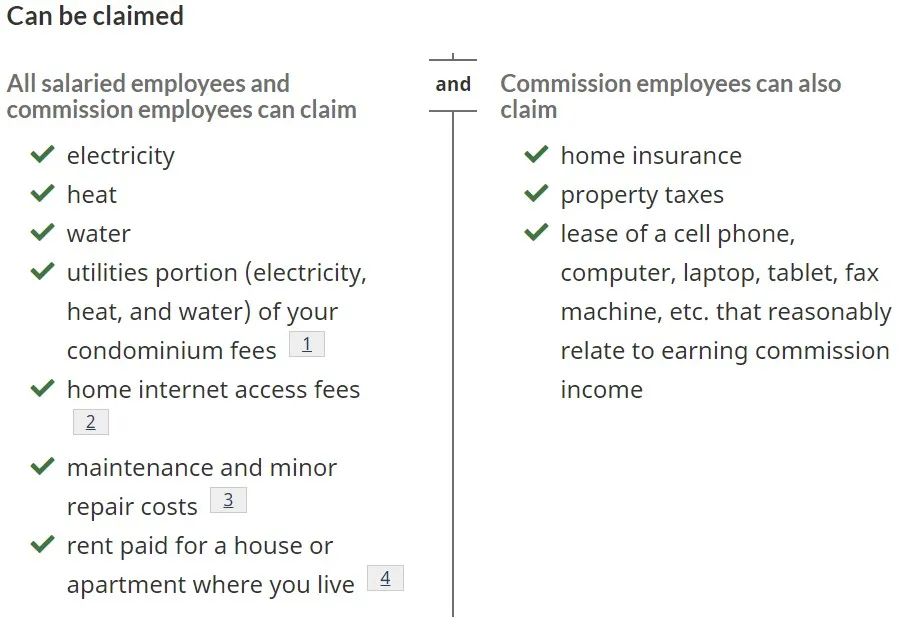Image resolution: width=920 pixels, height=625 pixels.
Task: Follow footnote 3 link after repair costs
Action: tap(228, 500)
